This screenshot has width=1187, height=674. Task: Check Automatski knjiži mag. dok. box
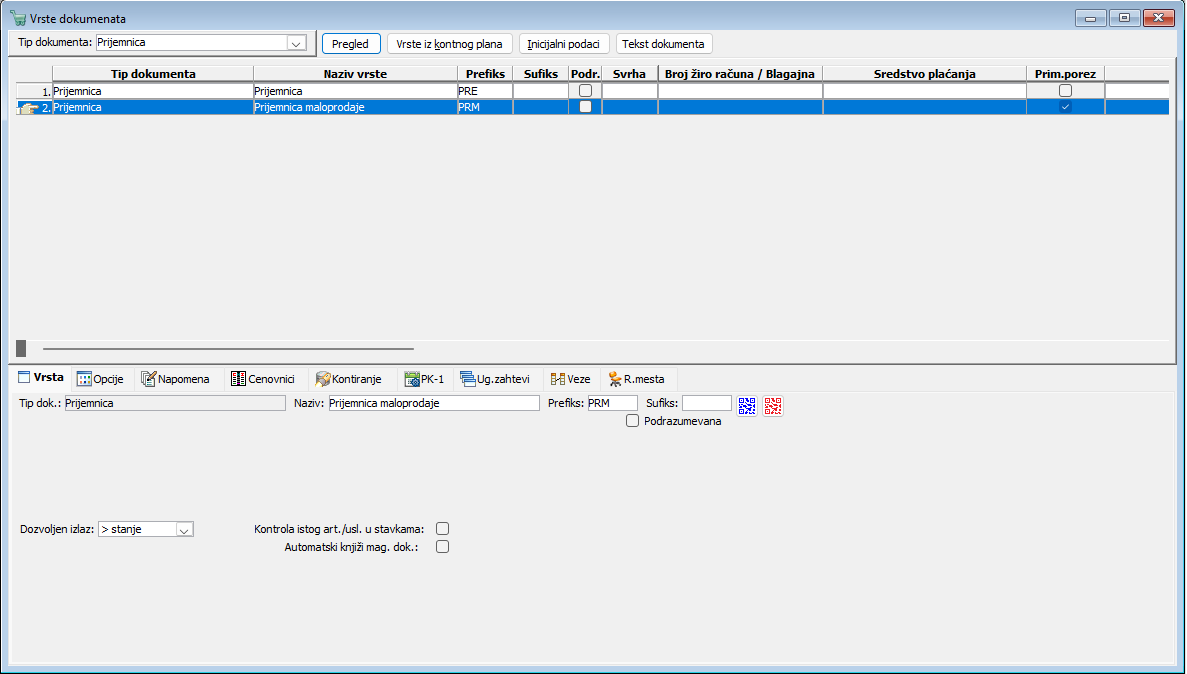[443, 547]
